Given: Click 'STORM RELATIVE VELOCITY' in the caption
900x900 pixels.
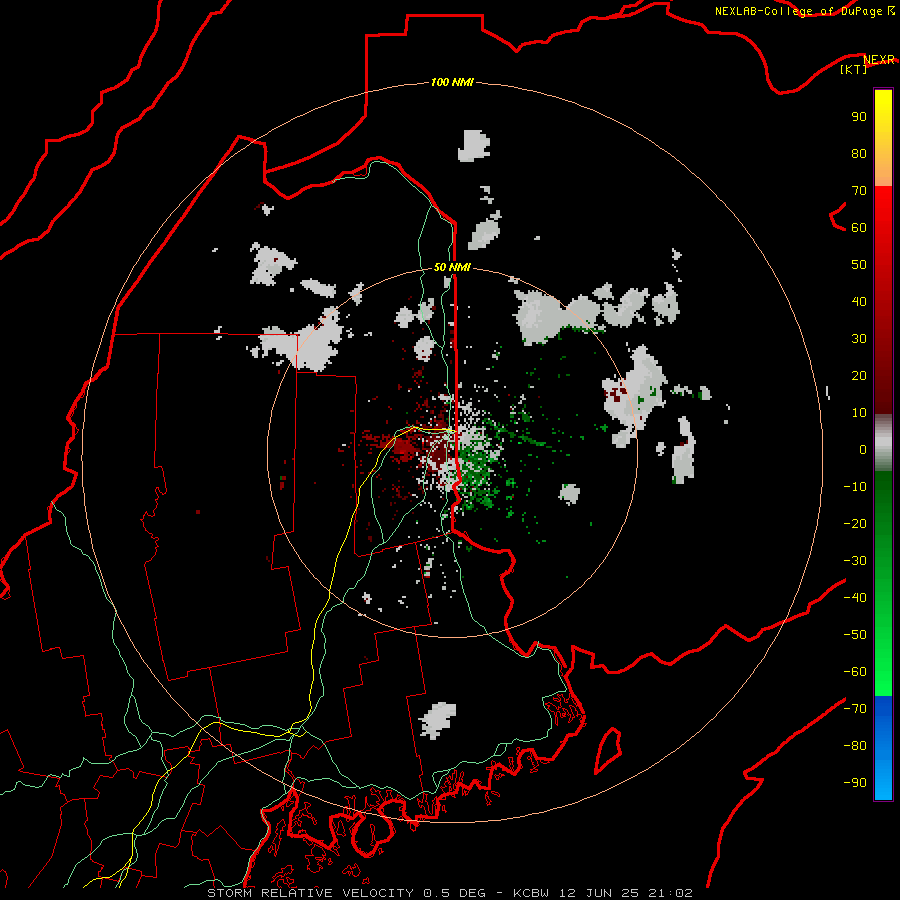Looking at the screenshot, I should (x=311, y=893).
